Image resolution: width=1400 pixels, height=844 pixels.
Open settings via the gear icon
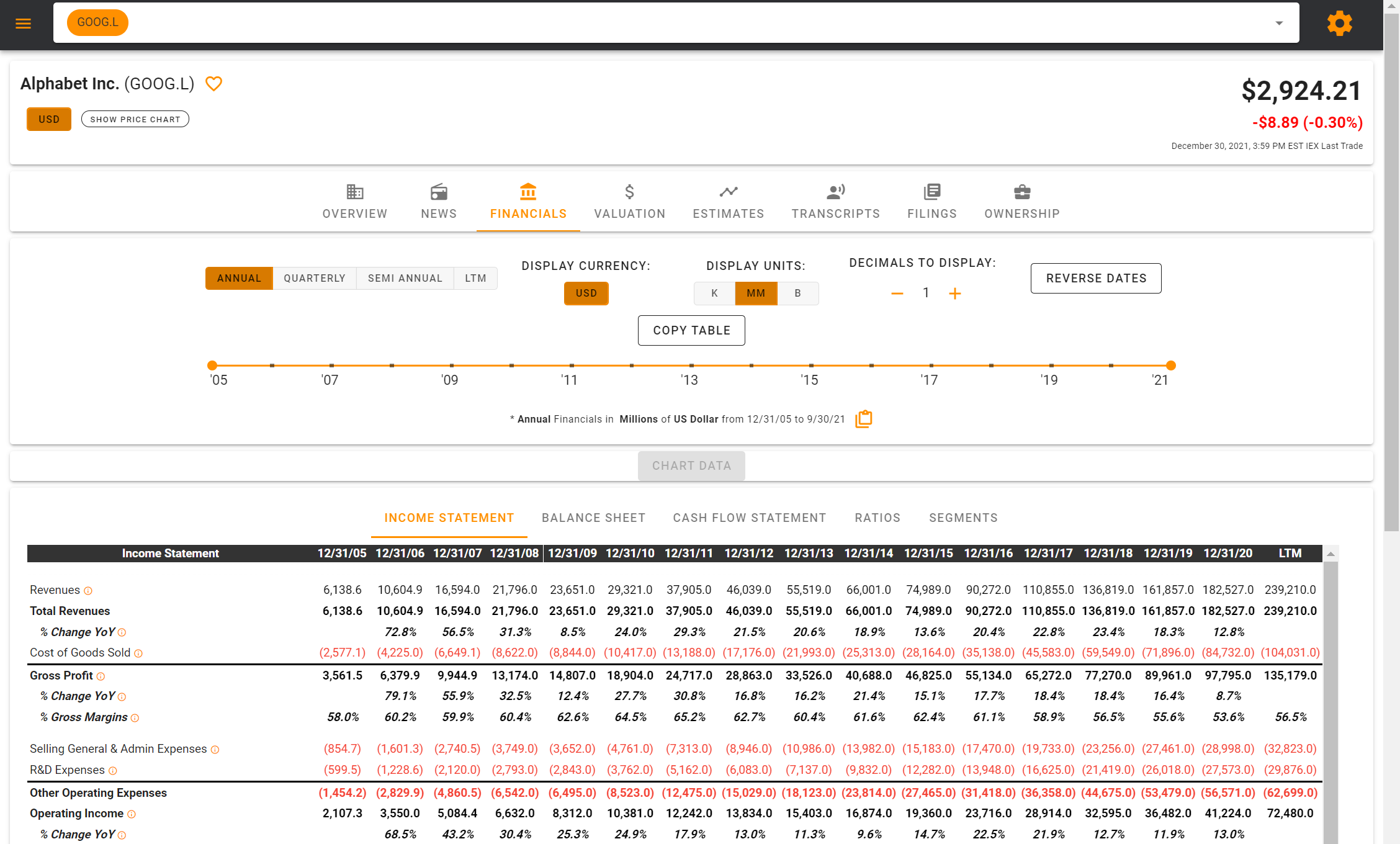(1339, 24)
